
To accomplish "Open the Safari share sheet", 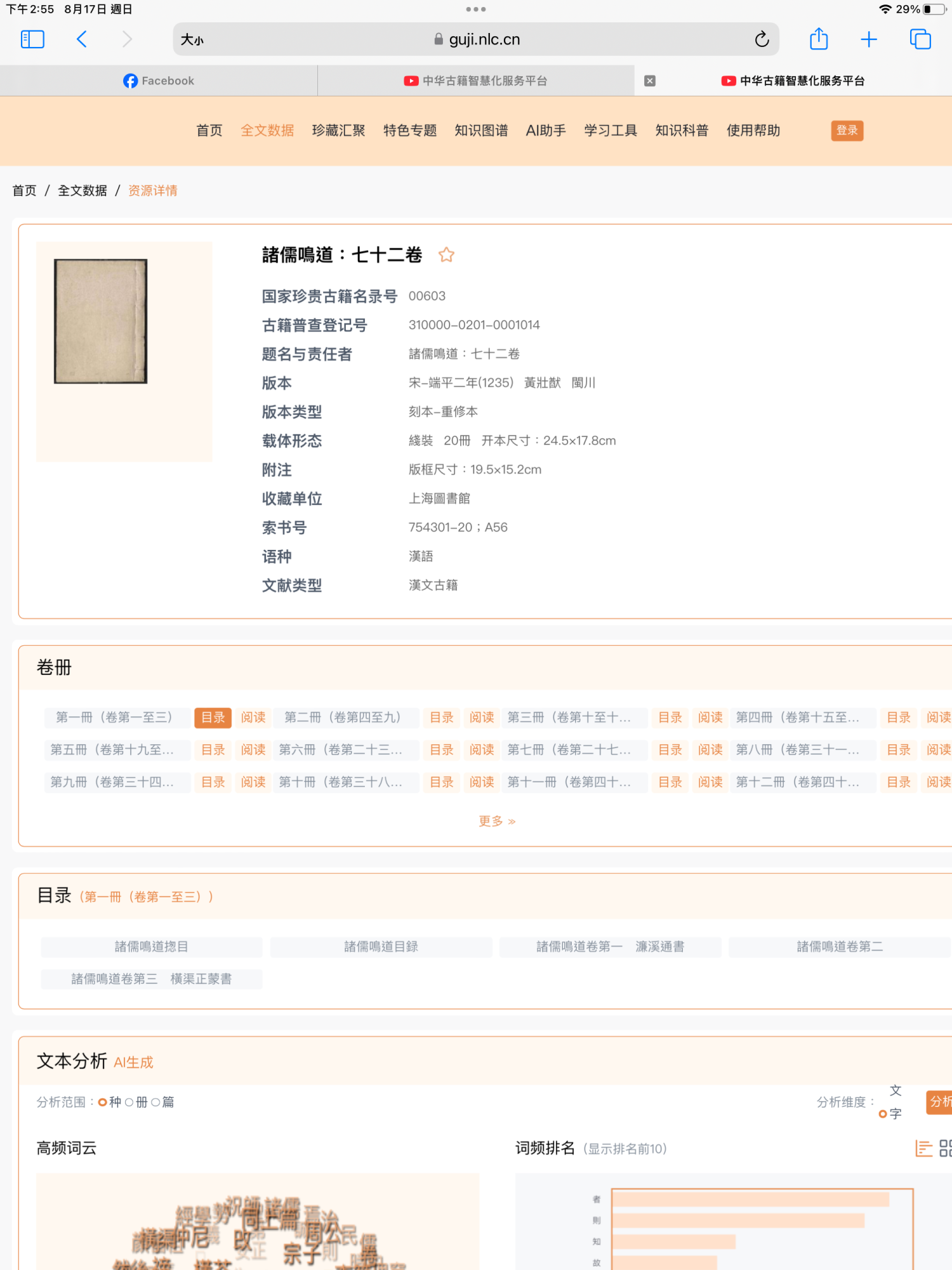I will [x=819, y=39].
